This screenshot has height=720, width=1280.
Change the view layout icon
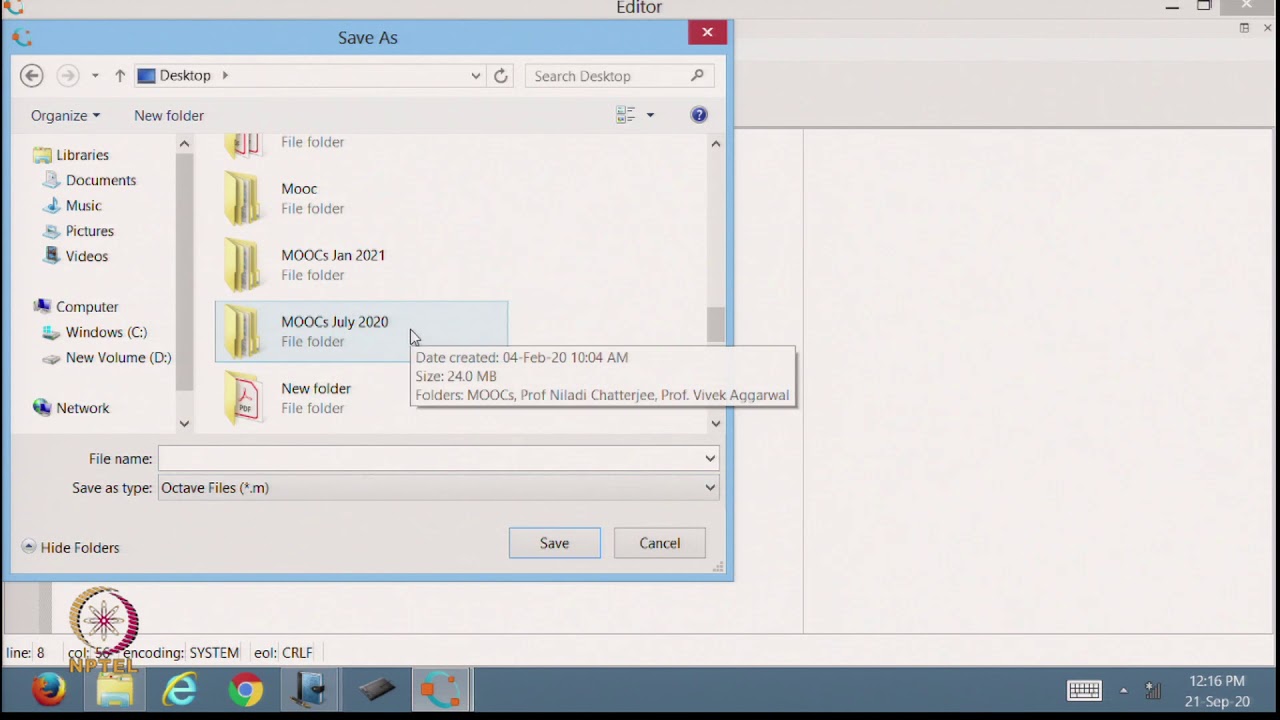pyautogui.click(x=626, y=115)
